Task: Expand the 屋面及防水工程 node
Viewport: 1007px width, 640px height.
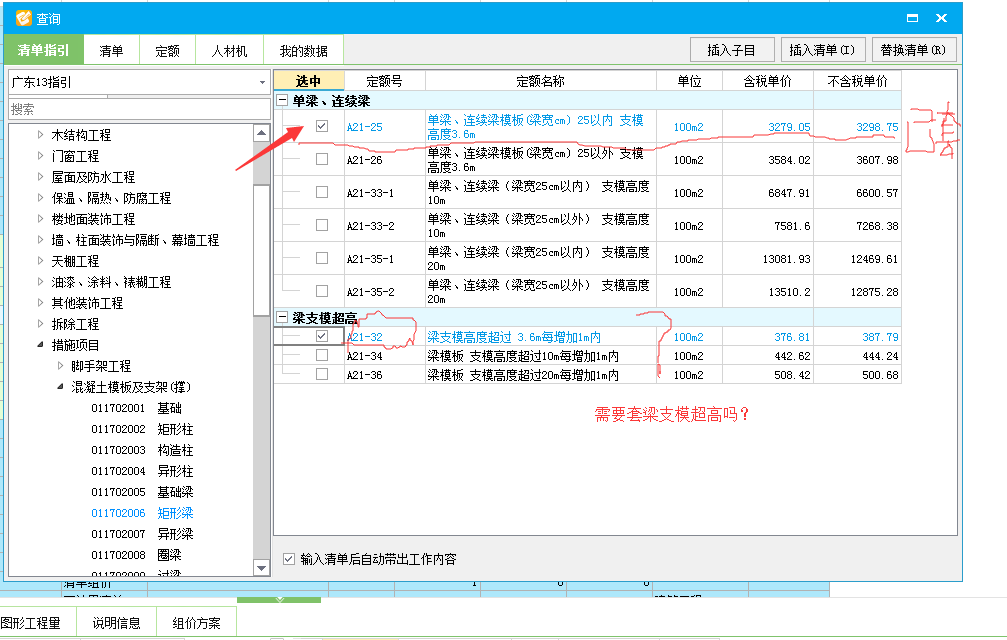Action: pyautogui.click(x=40, y=177)
